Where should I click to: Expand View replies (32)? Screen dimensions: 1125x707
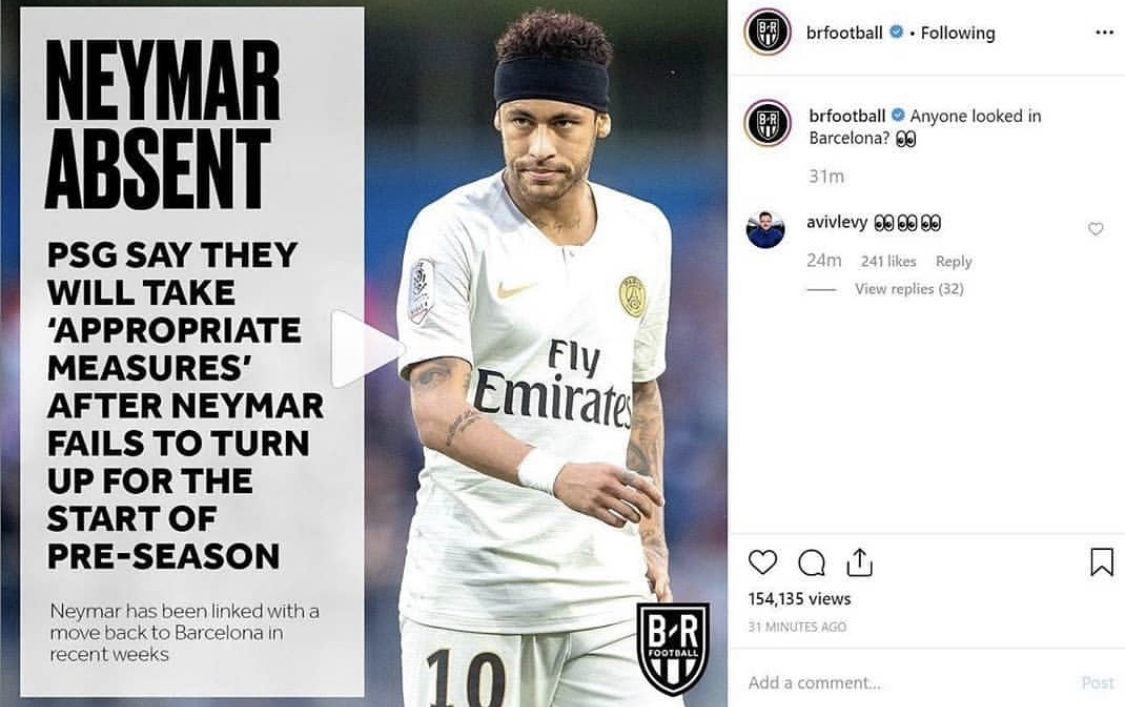tap(908, 289)
